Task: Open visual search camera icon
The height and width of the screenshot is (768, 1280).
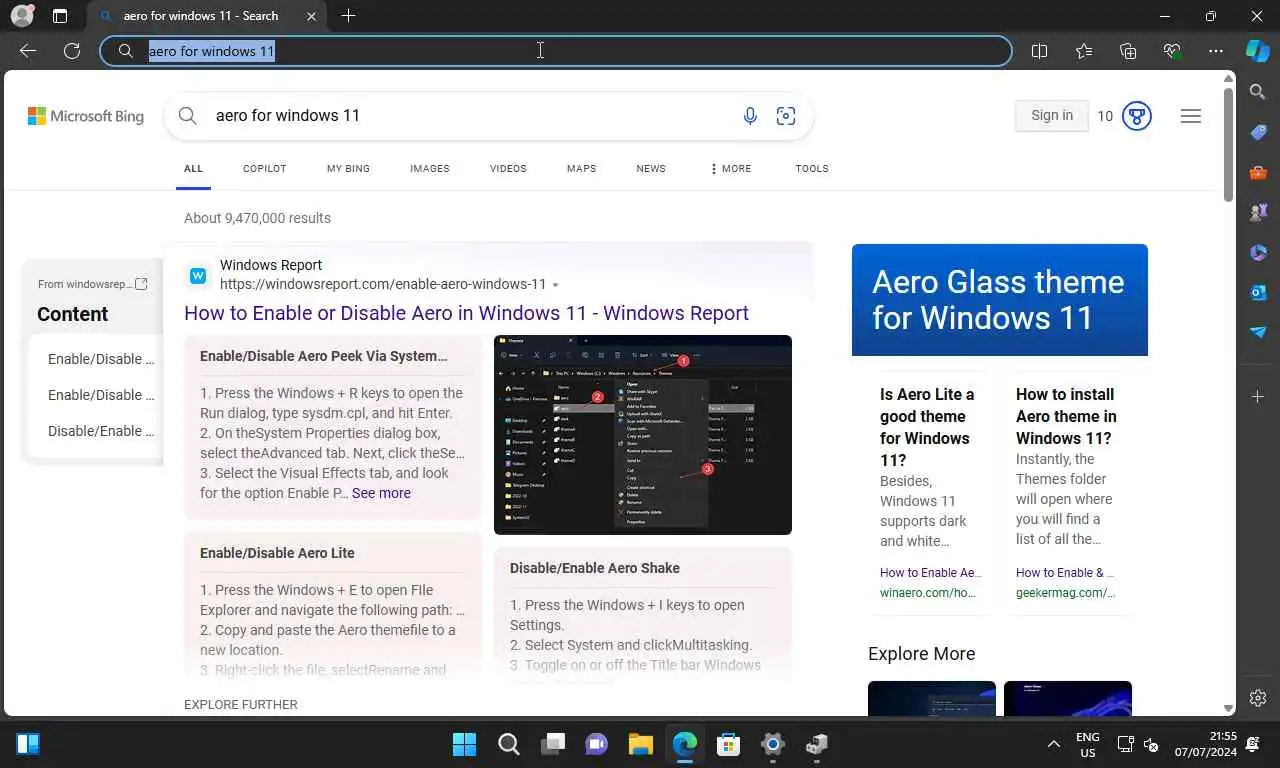Action: (x=786, y=116)
